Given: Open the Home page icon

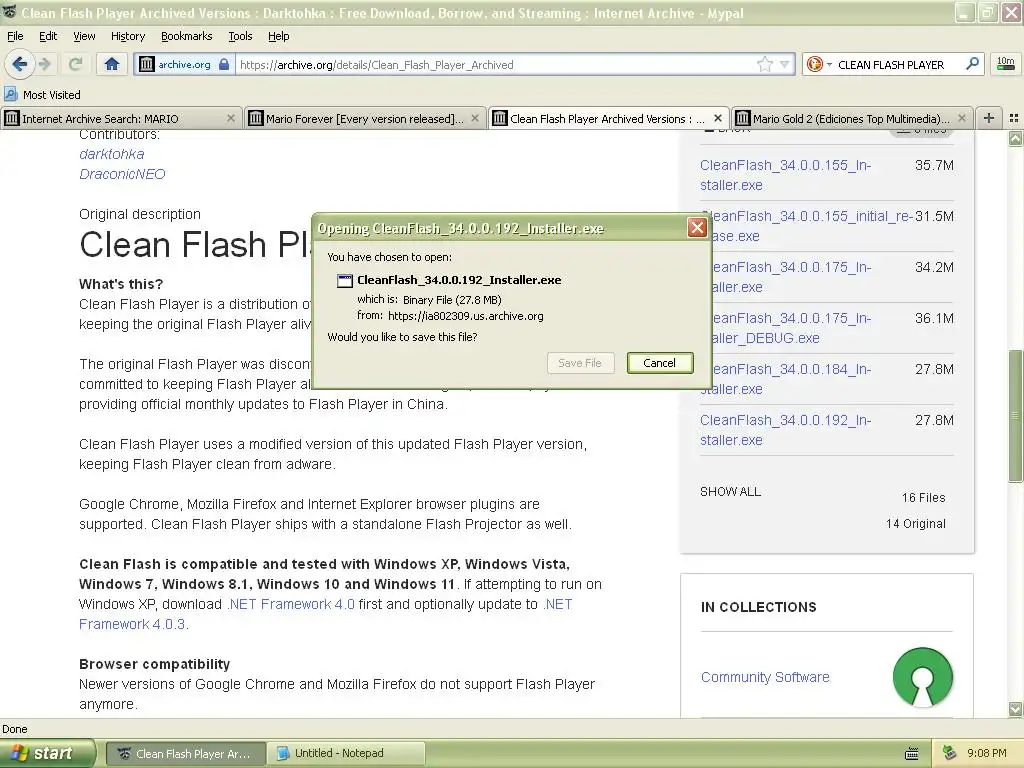Looking at the screenshot, I should click(x=112, y=64).
